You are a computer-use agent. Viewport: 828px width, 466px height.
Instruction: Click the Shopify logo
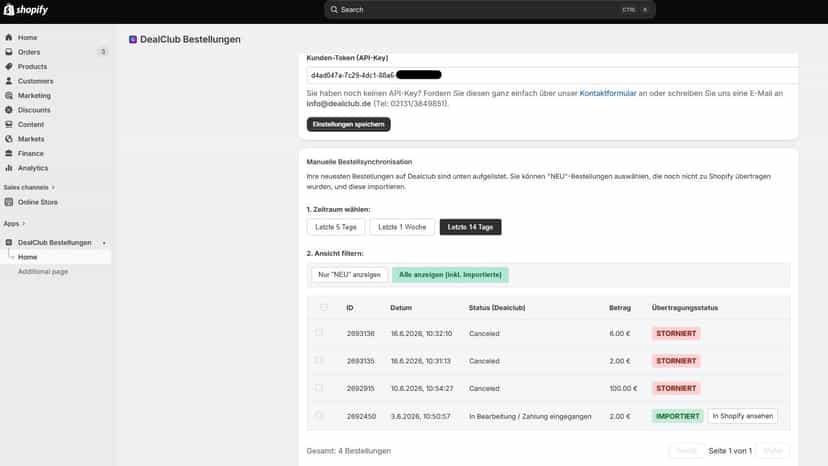pos(26,10)
